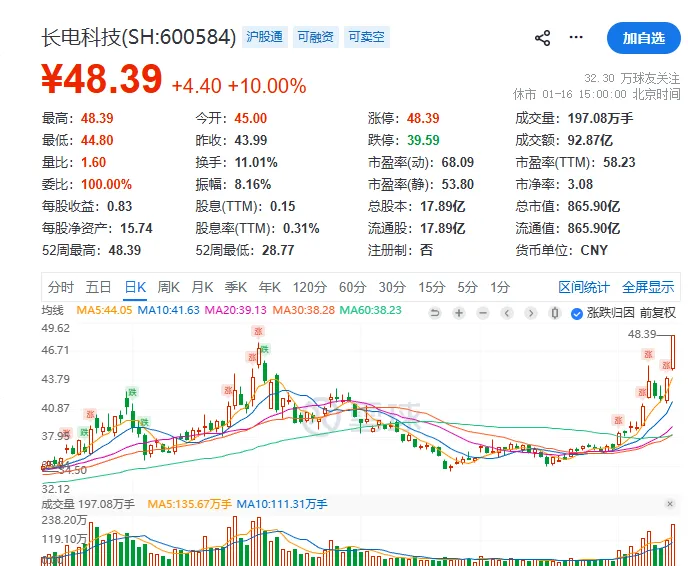Click the zoom in plus icon

[x=459, y=313]
